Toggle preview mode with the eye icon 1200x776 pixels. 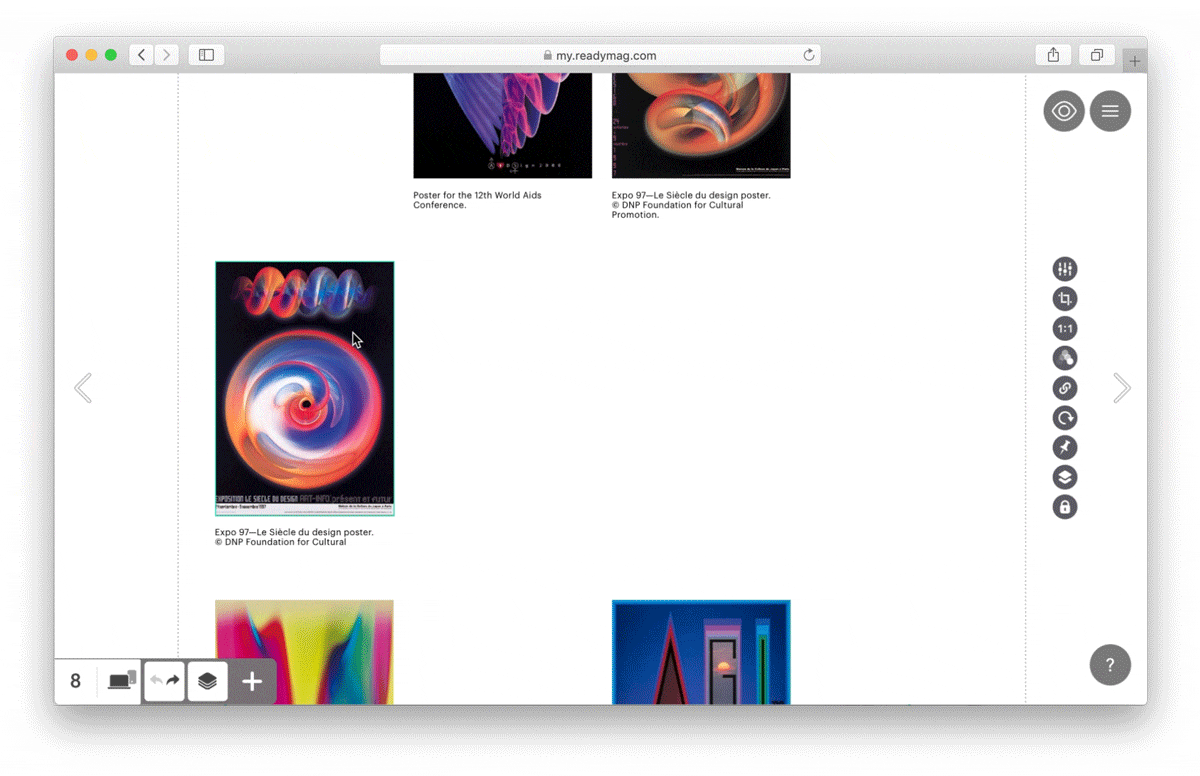1063,111
